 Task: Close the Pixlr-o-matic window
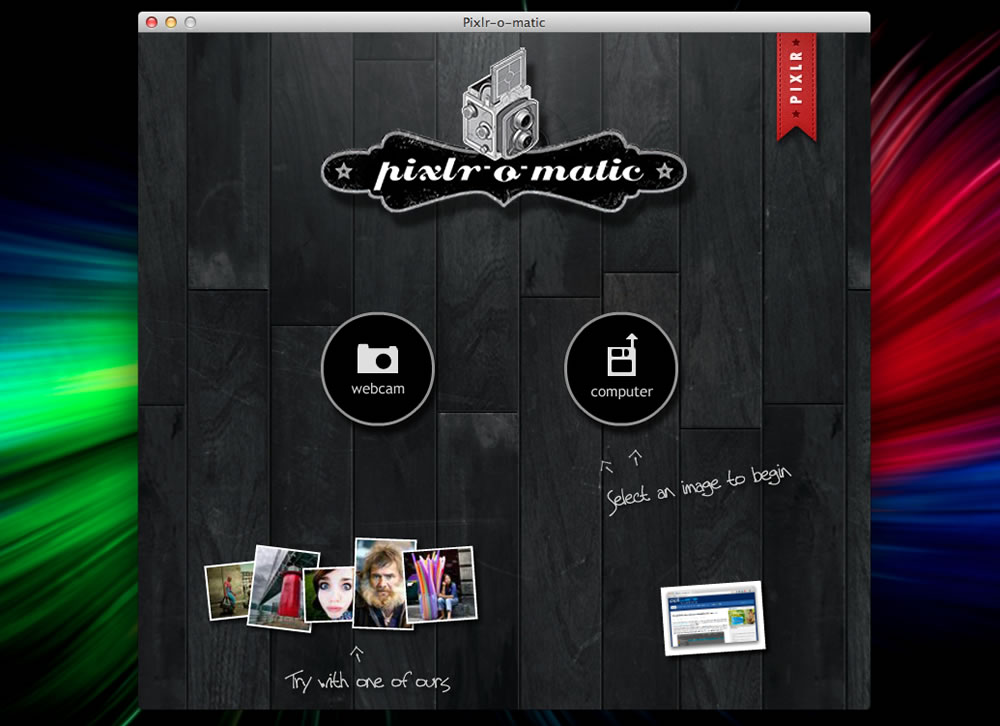click(152, 22)
